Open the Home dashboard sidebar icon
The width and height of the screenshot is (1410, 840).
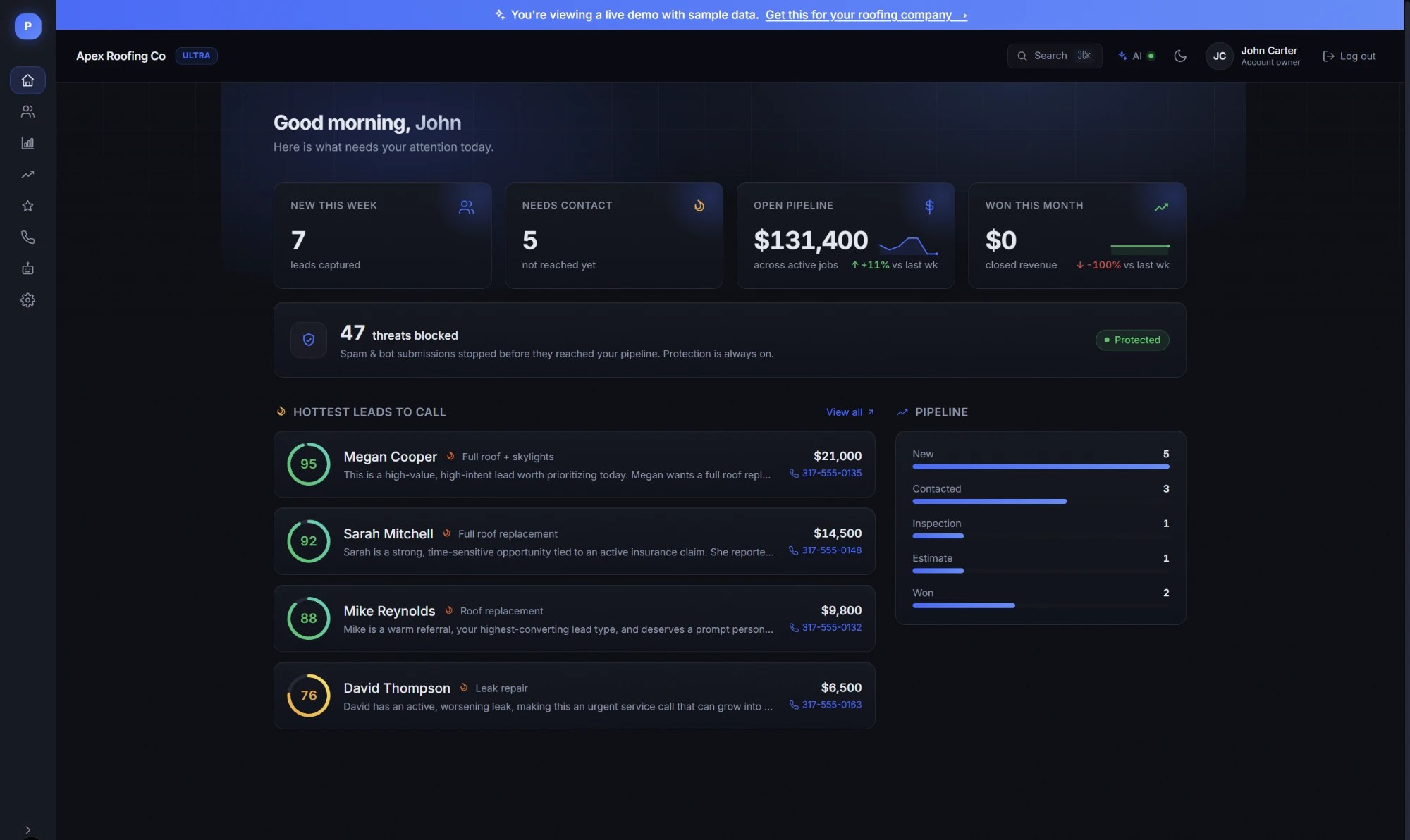coord(27,80)
